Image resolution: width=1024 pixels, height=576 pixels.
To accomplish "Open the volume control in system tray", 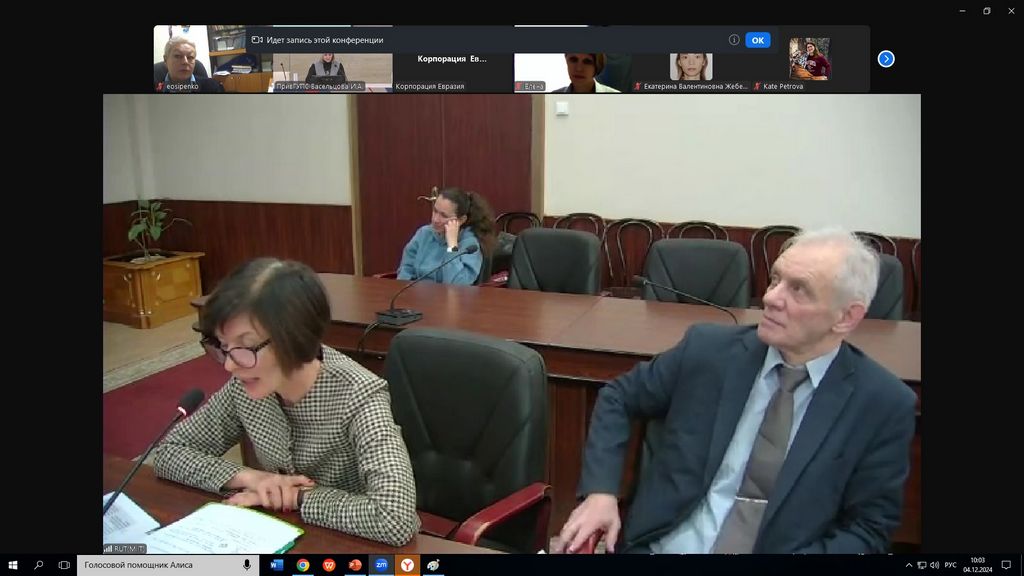I will pos(934,565).
